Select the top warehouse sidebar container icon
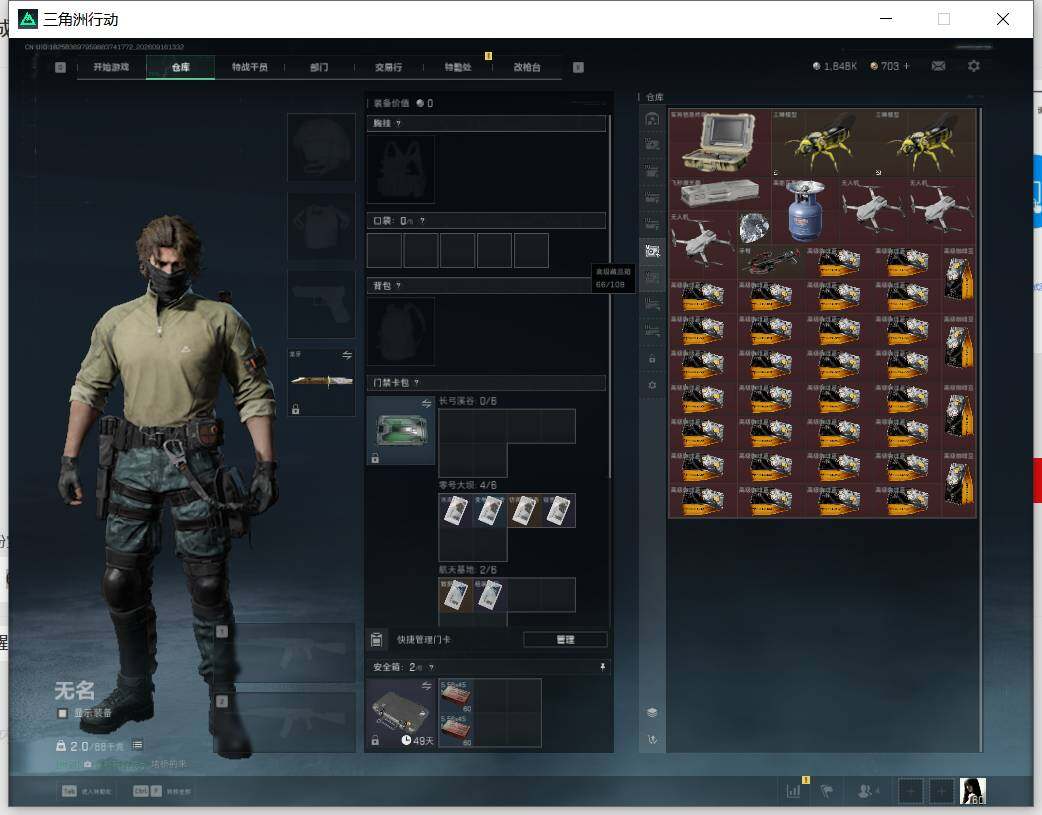This screenshot has width=1042, height=815. 652,119
